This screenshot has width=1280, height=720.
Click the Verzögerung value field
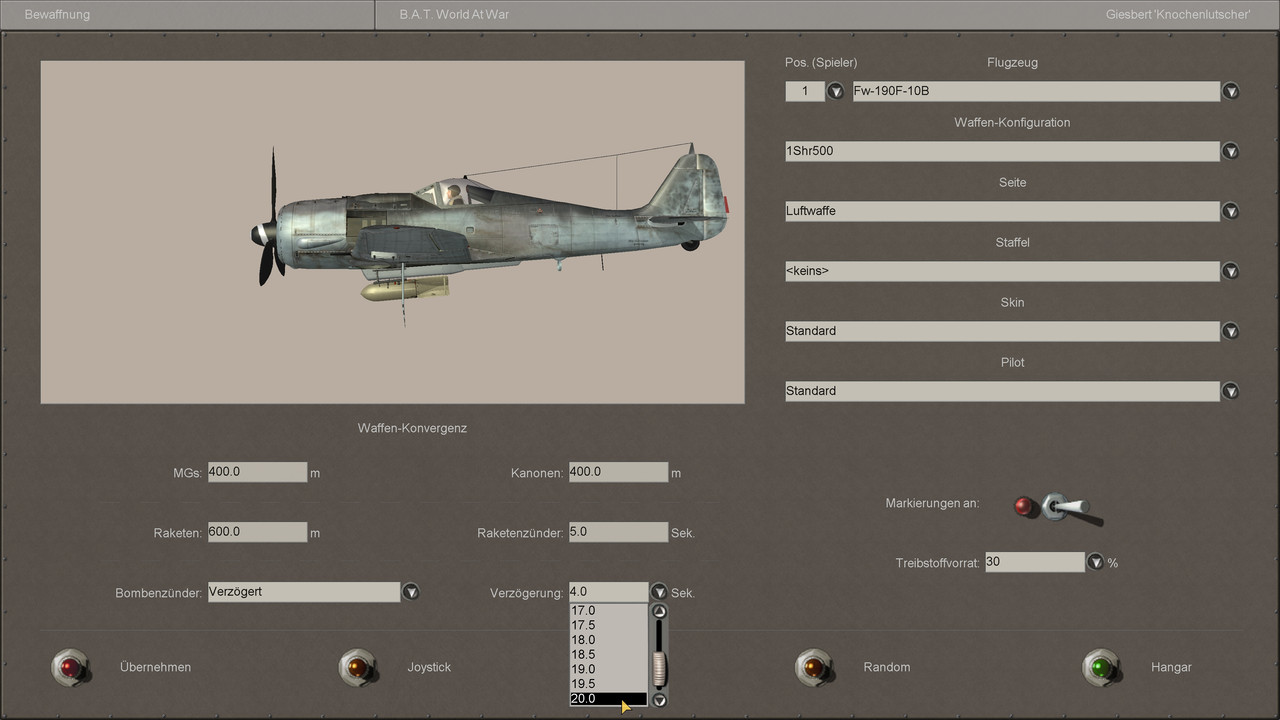[609, 592]
